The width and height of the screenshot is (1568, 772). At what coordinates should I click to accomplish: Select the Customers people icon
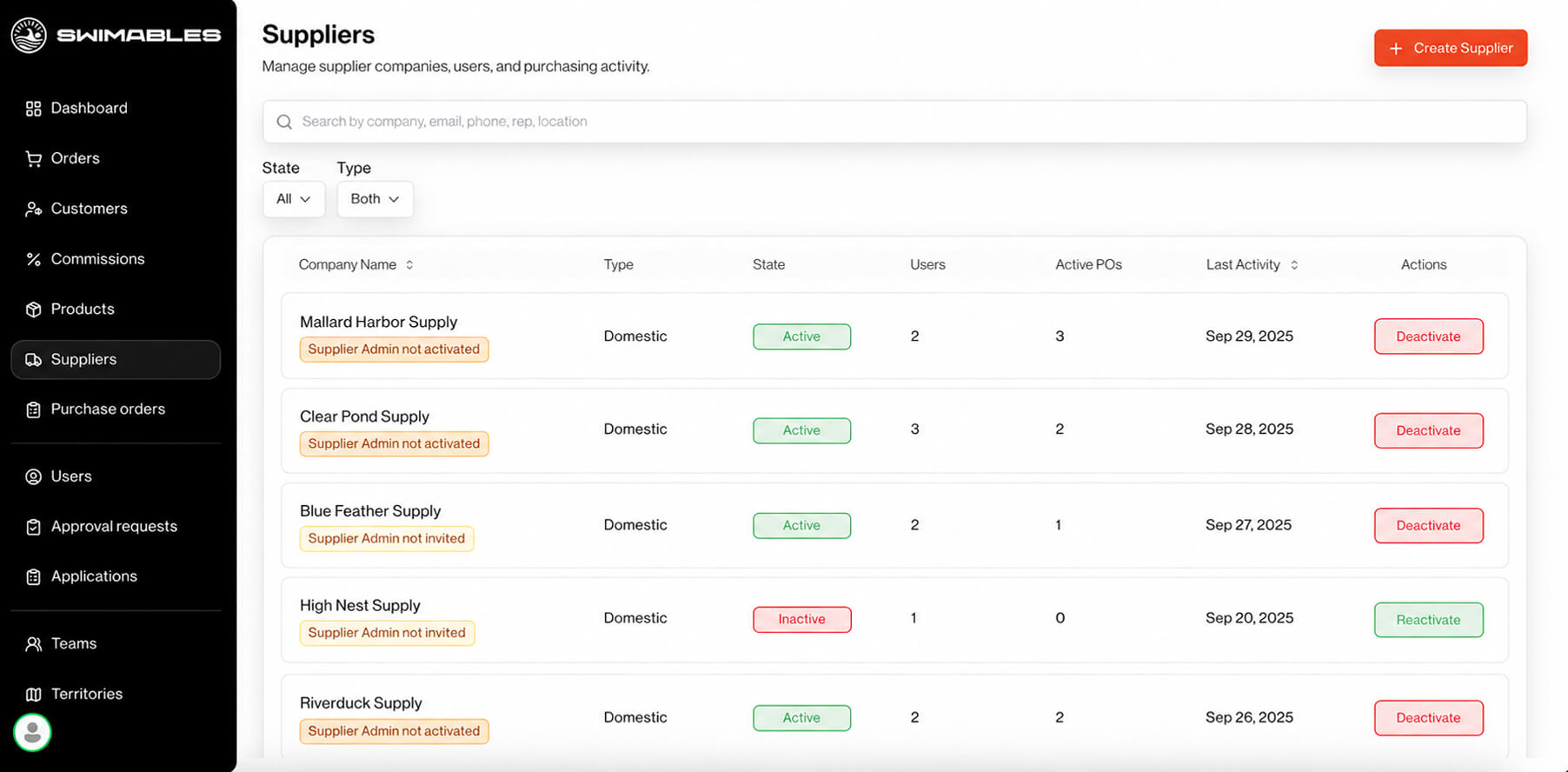coord(33,210)
